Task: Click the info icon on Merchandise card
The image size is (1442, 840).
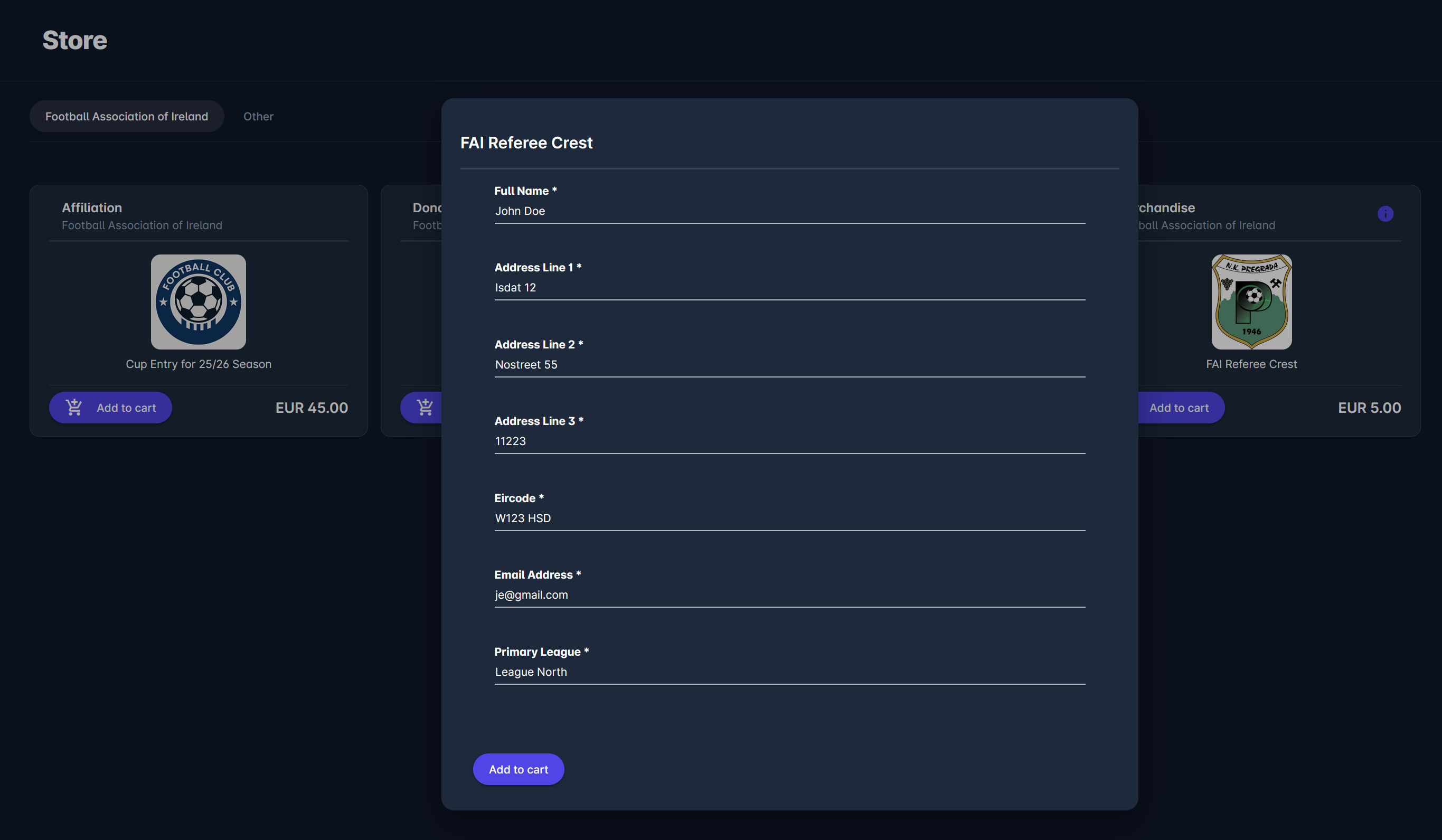Action: tap(1385, 214)
